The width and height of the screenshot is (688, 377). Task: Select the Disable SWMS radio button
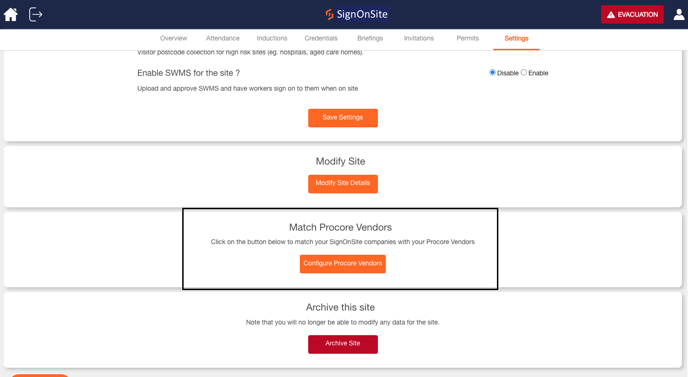492,72
